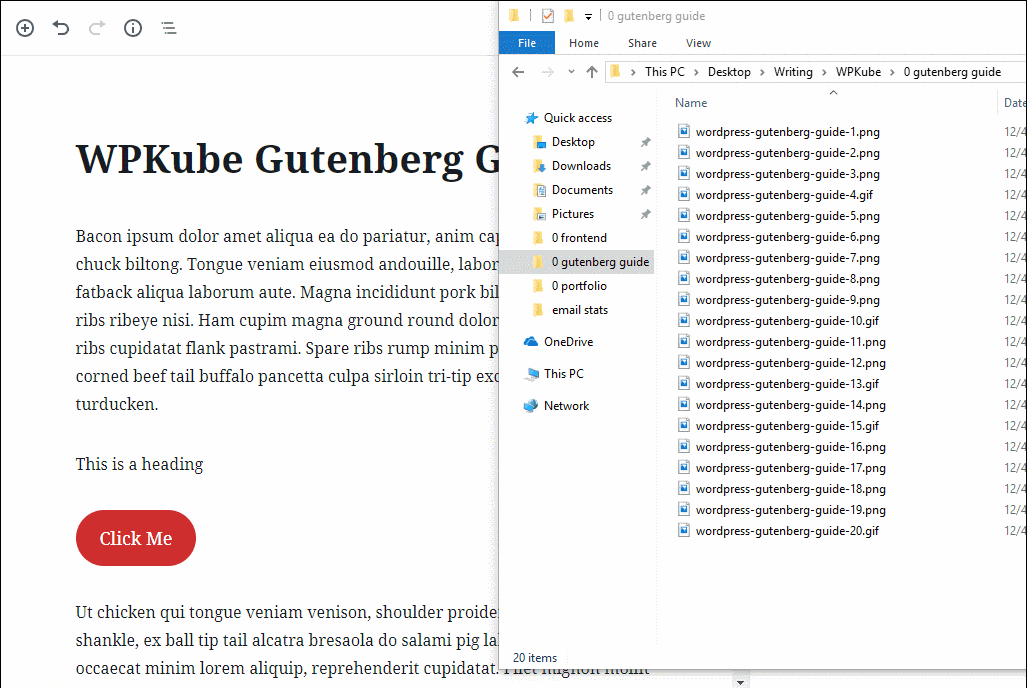Expand the WPKube breadcrumb chevron

892,72
